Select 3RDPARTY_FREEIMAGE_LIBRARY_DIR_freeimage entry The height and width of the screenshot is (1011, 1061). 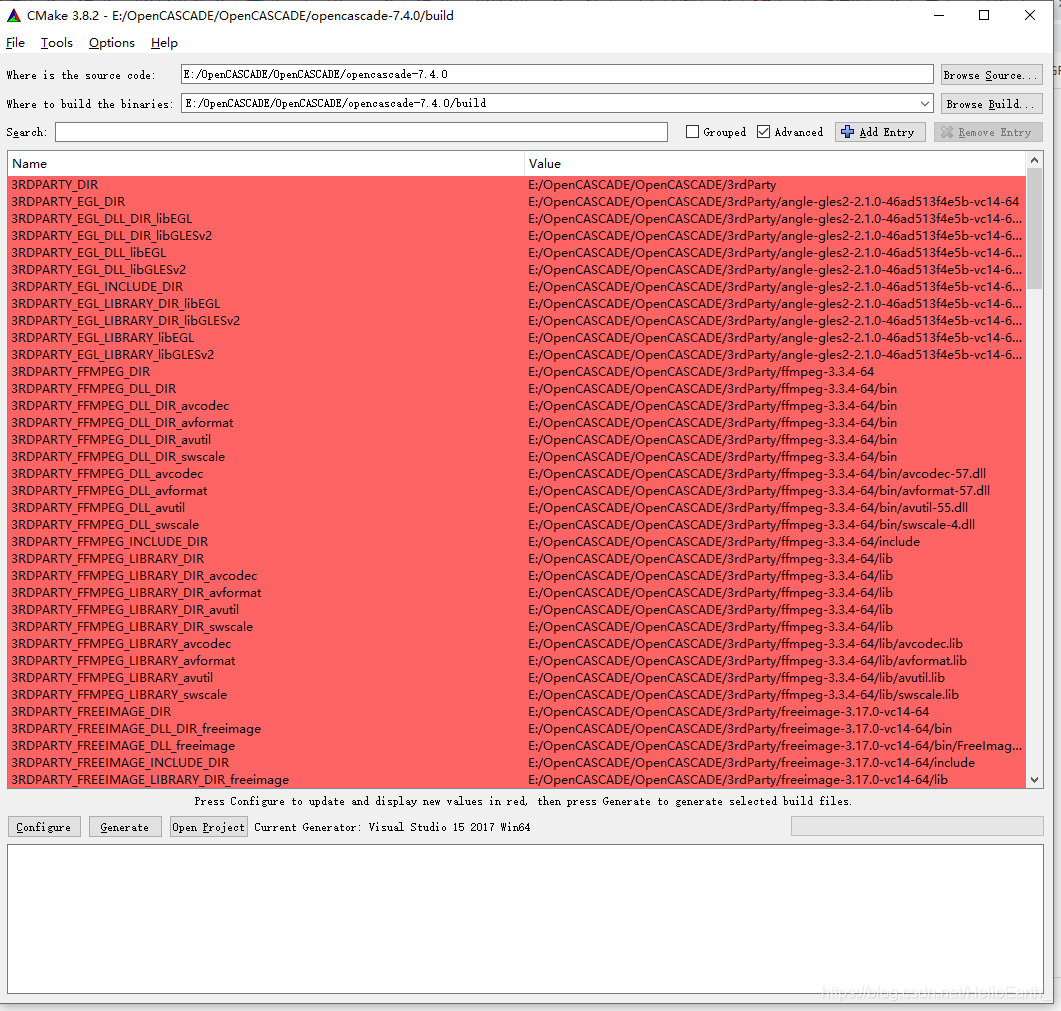pos(150,780)
